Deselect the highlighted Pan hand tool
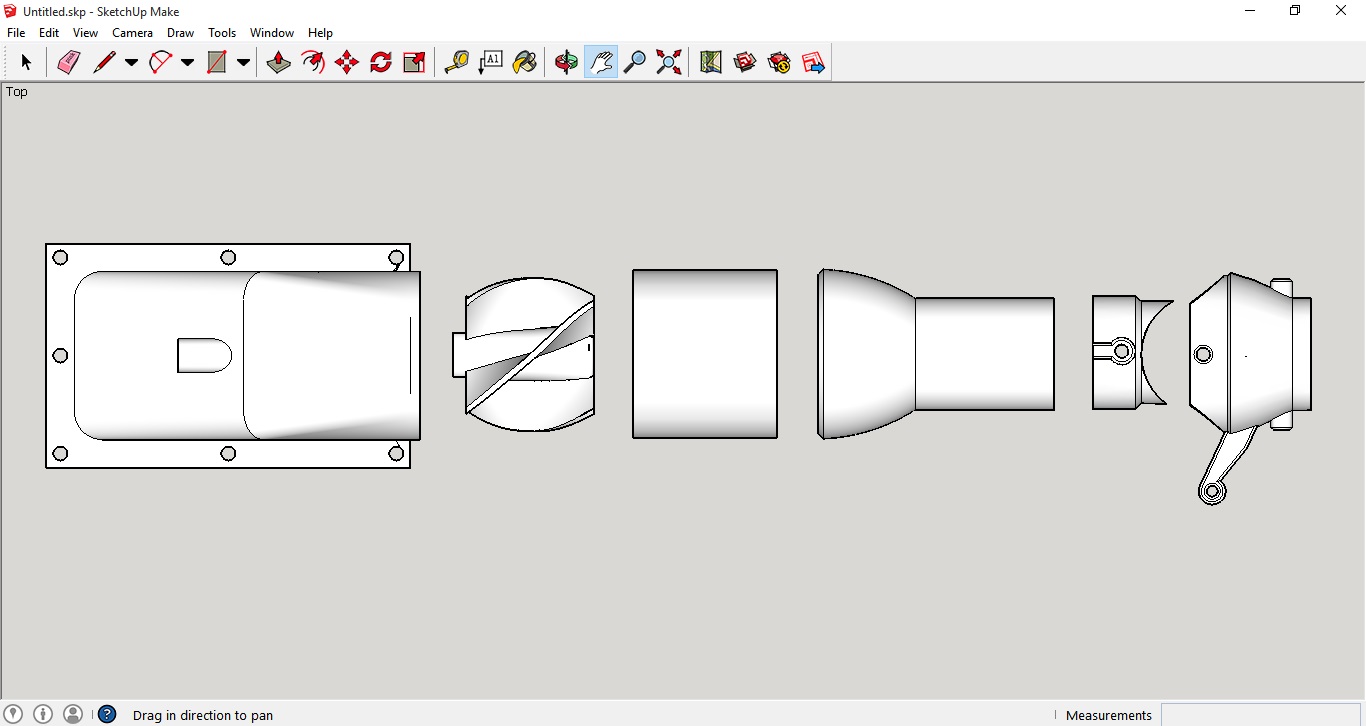1366x726 pixels. 601,62
